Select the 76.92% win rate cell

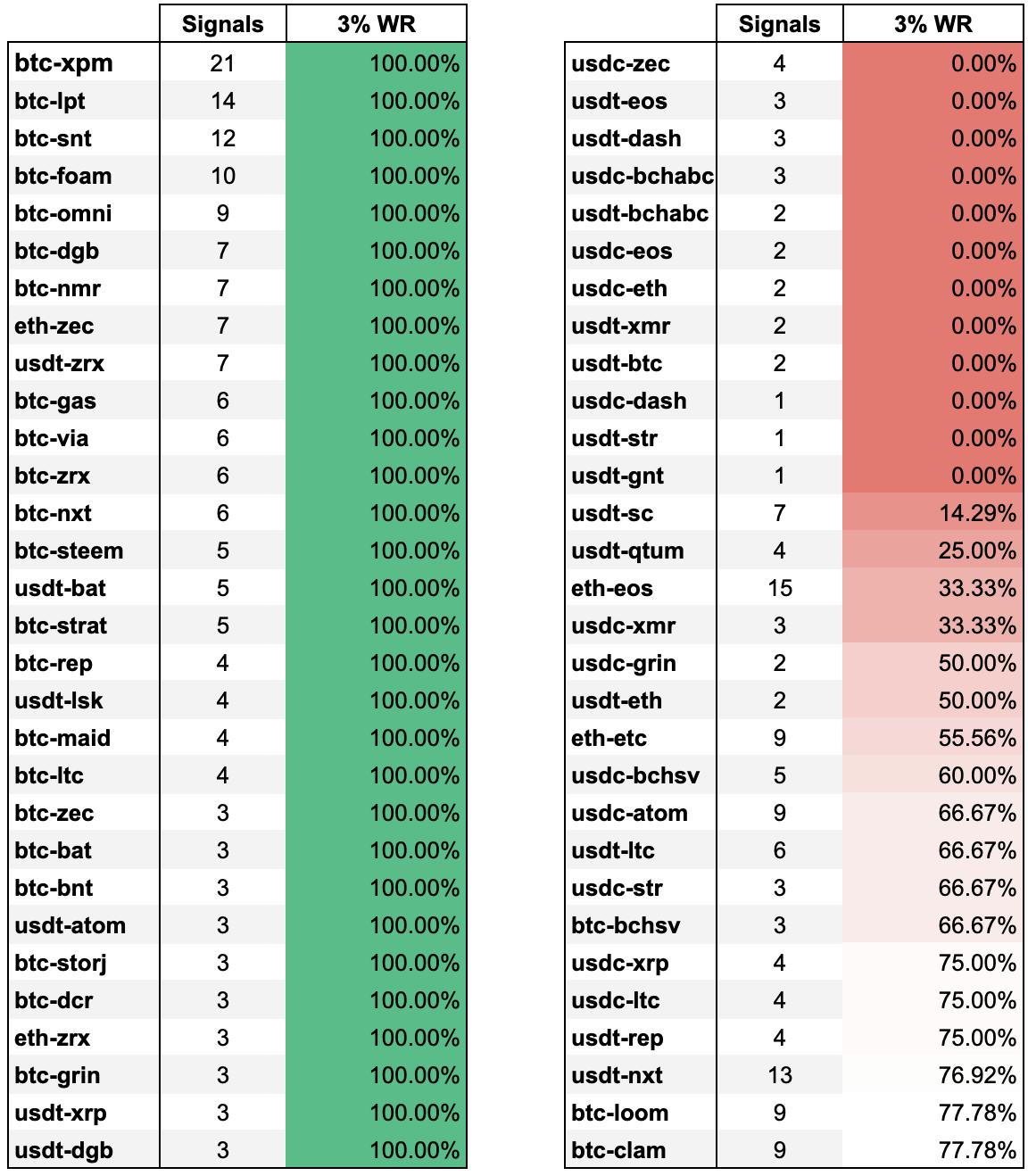[933, 1075]
